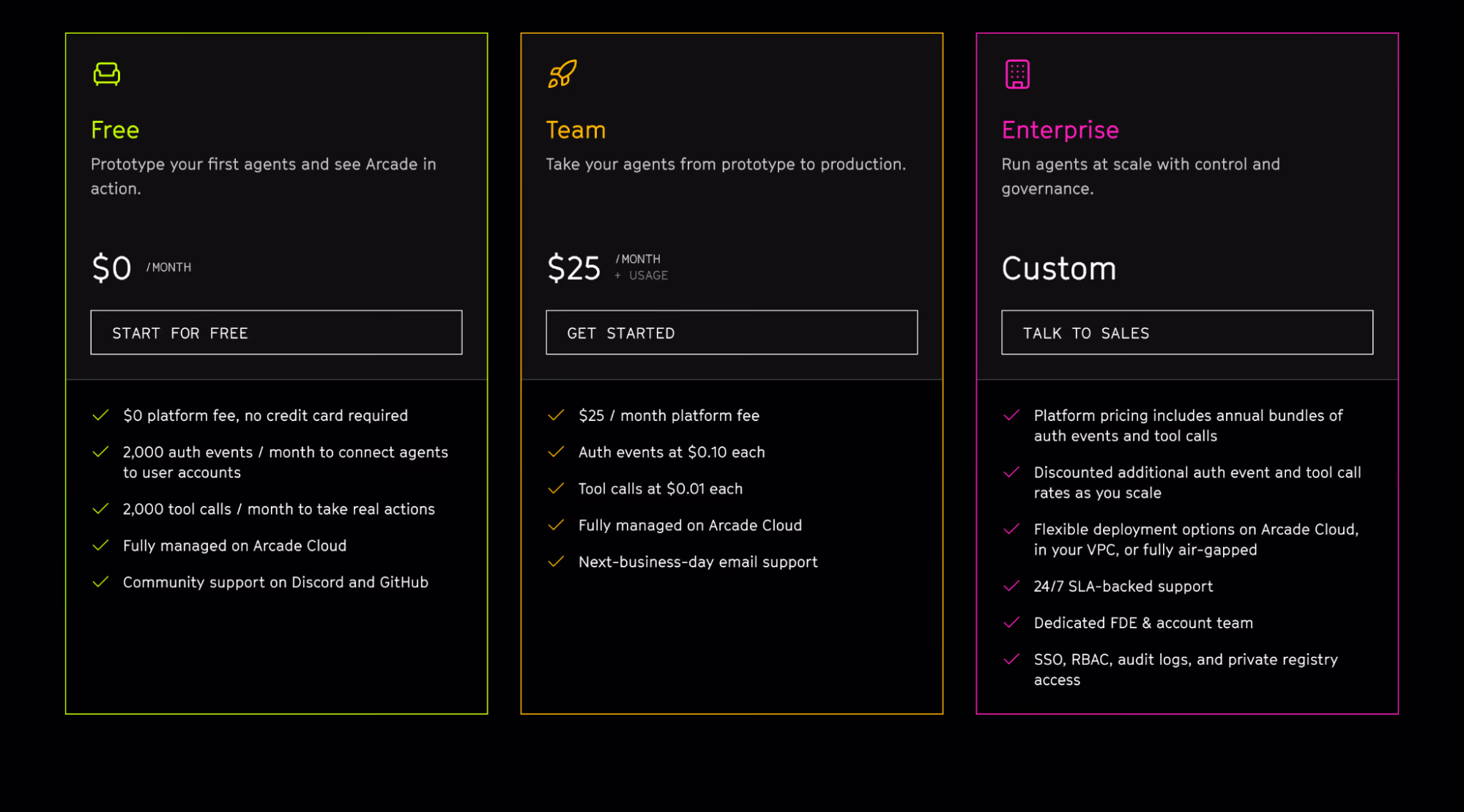Click checkmark beside 'Dedicated FDE & account team'
Viewport: 1464px width, 812px height.
[1011, 622]
